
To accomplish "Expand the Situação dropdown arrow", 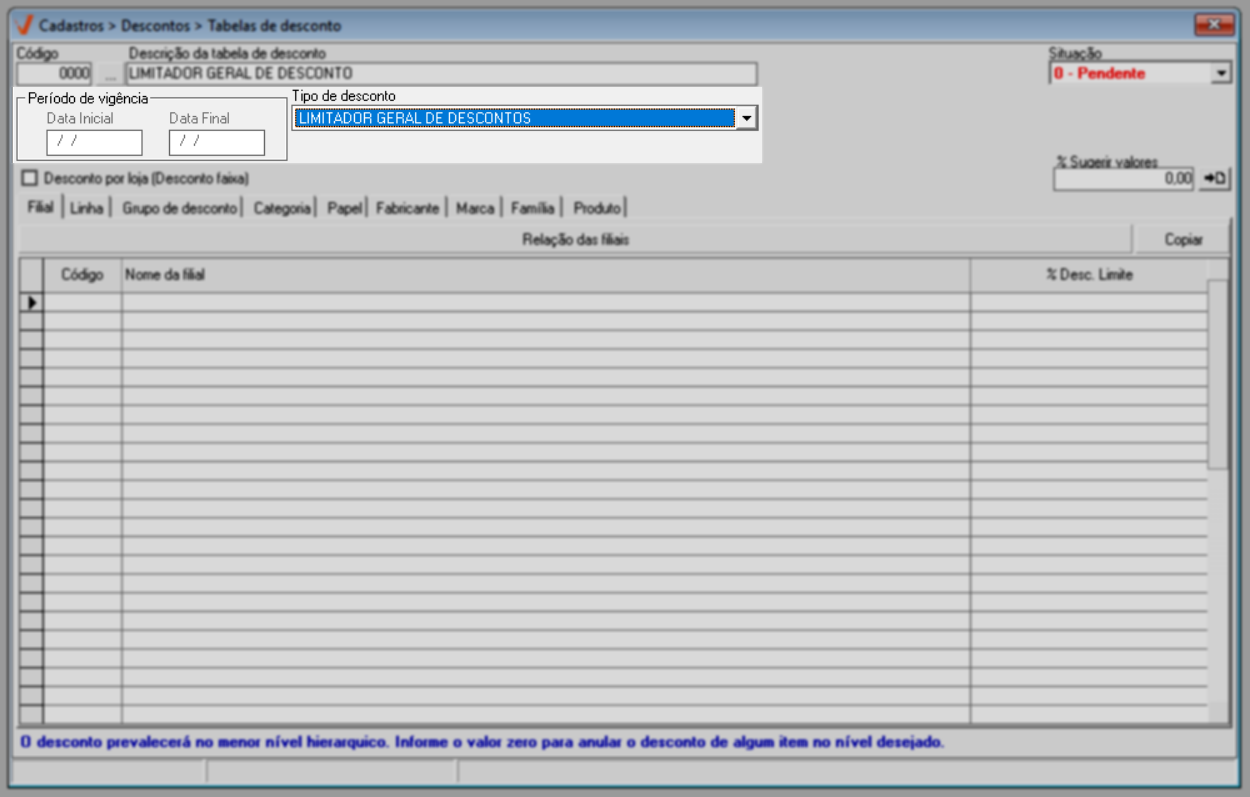I will [1220, 73].
